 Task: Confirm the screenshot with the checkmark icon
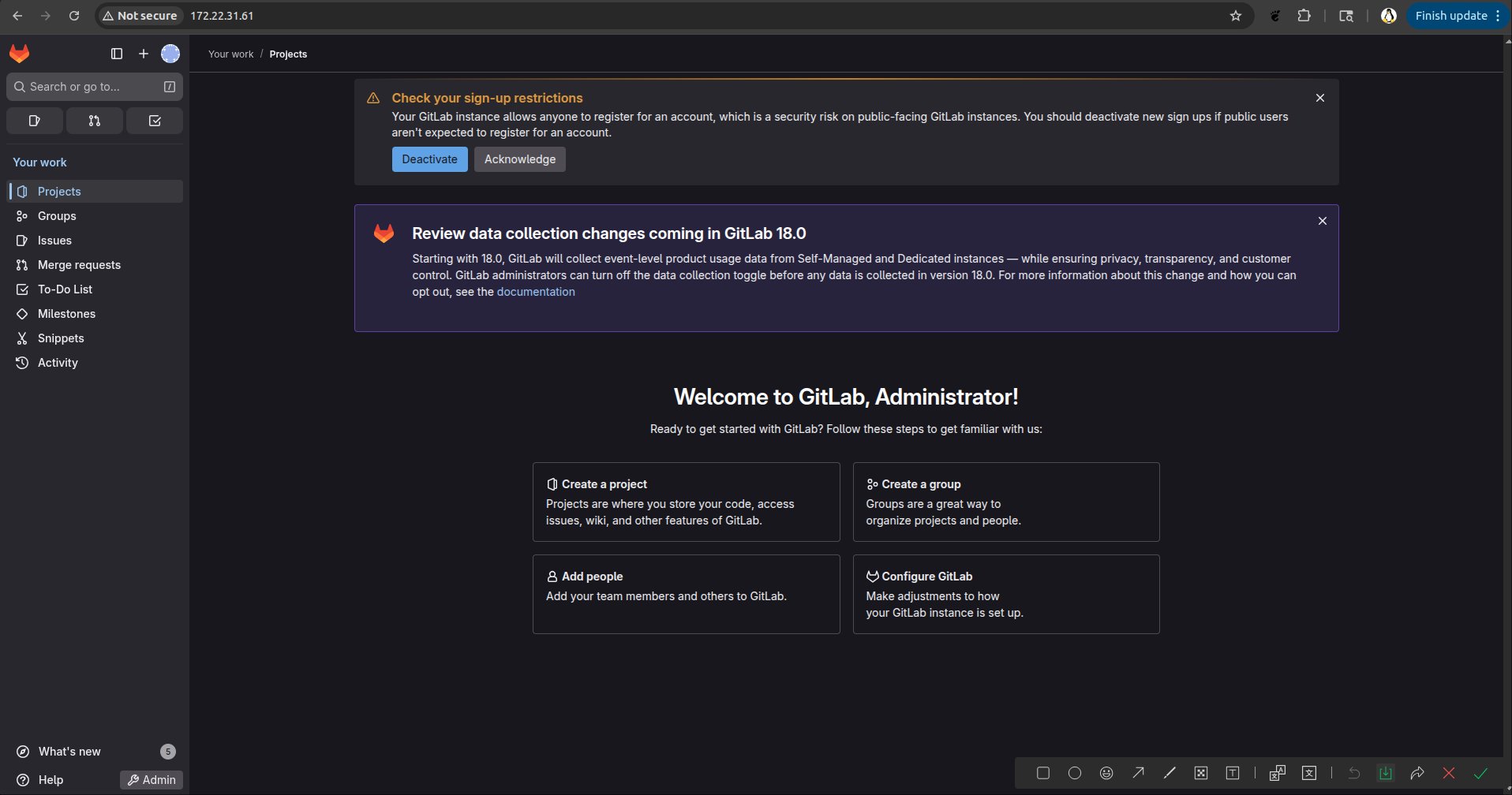(1481, 773)
